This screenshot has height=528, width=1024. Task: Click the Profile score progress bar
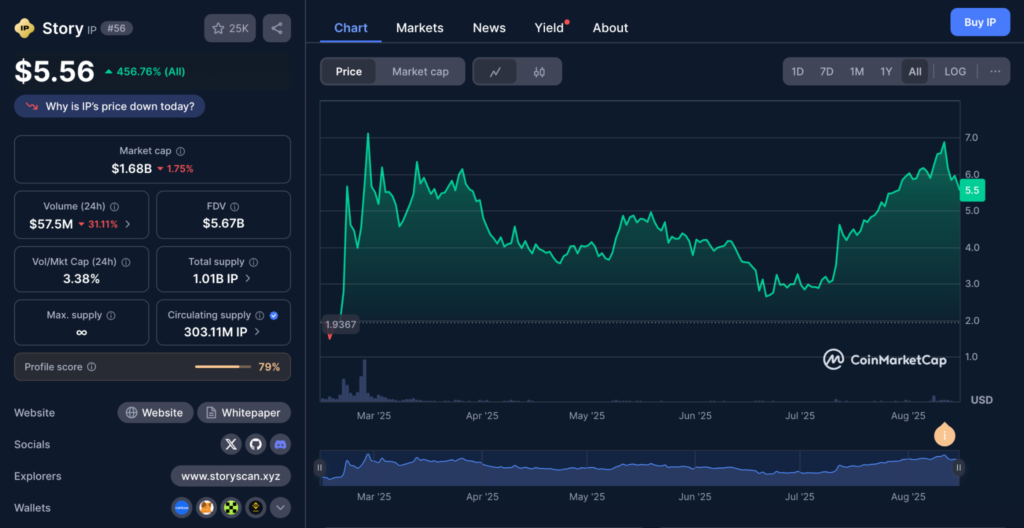pos(223,367)
